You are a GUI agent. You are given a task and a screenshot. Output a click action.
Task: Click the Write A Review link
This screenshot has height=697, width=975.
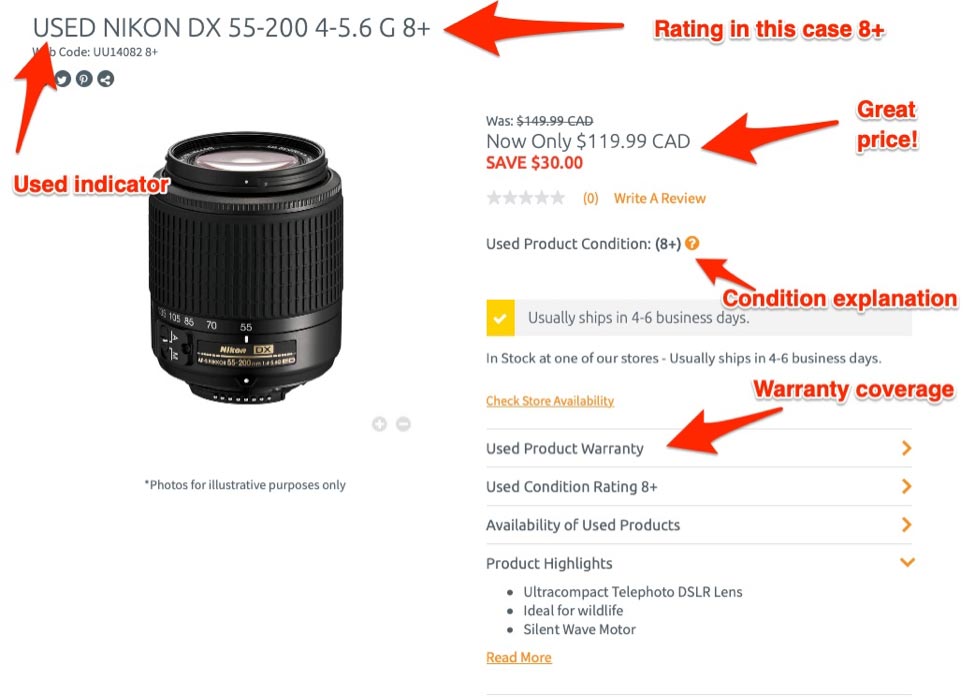click(659, 198)
